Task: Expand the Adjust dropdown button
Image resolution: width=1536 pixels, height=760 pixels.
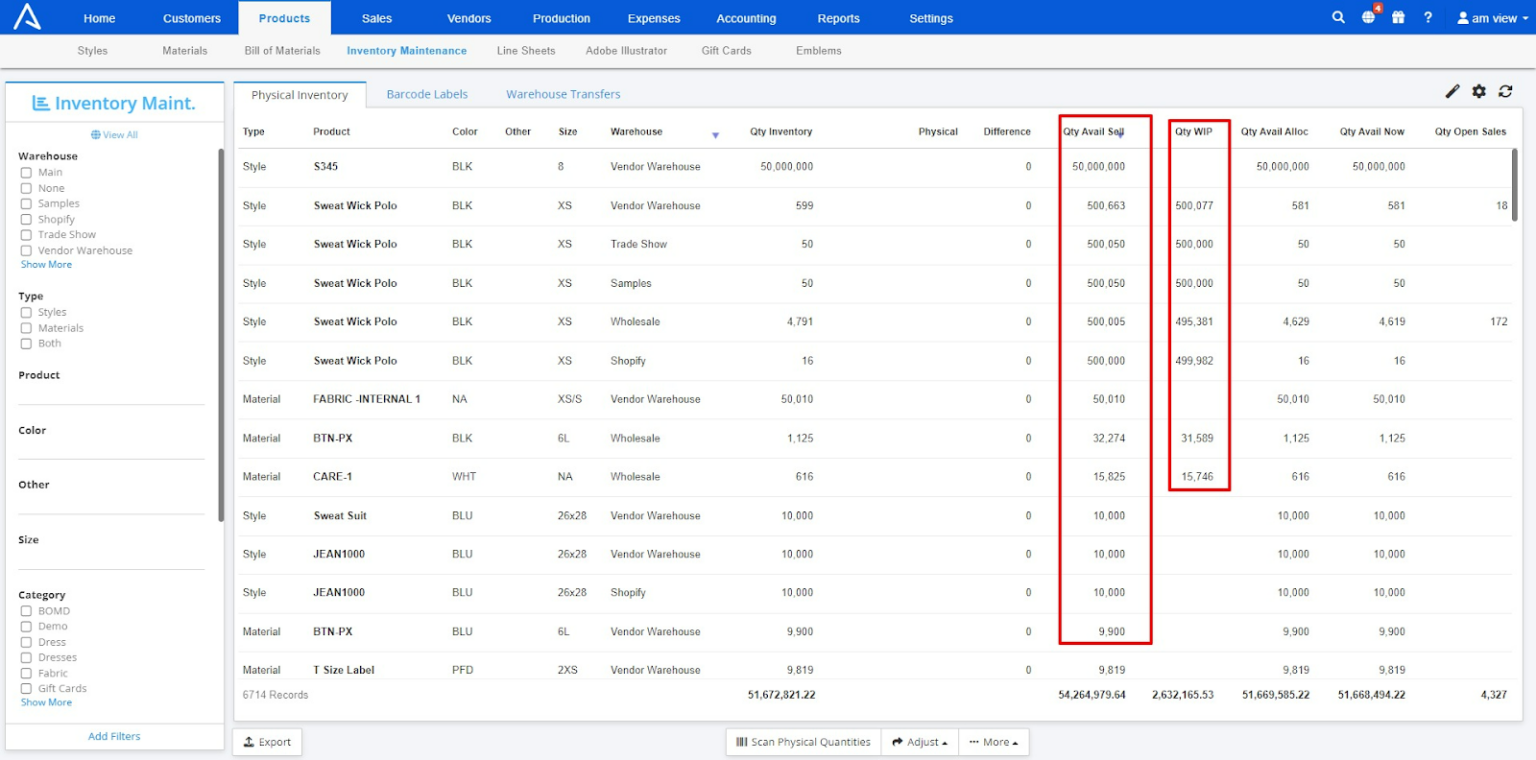Action: pos(919,742)
